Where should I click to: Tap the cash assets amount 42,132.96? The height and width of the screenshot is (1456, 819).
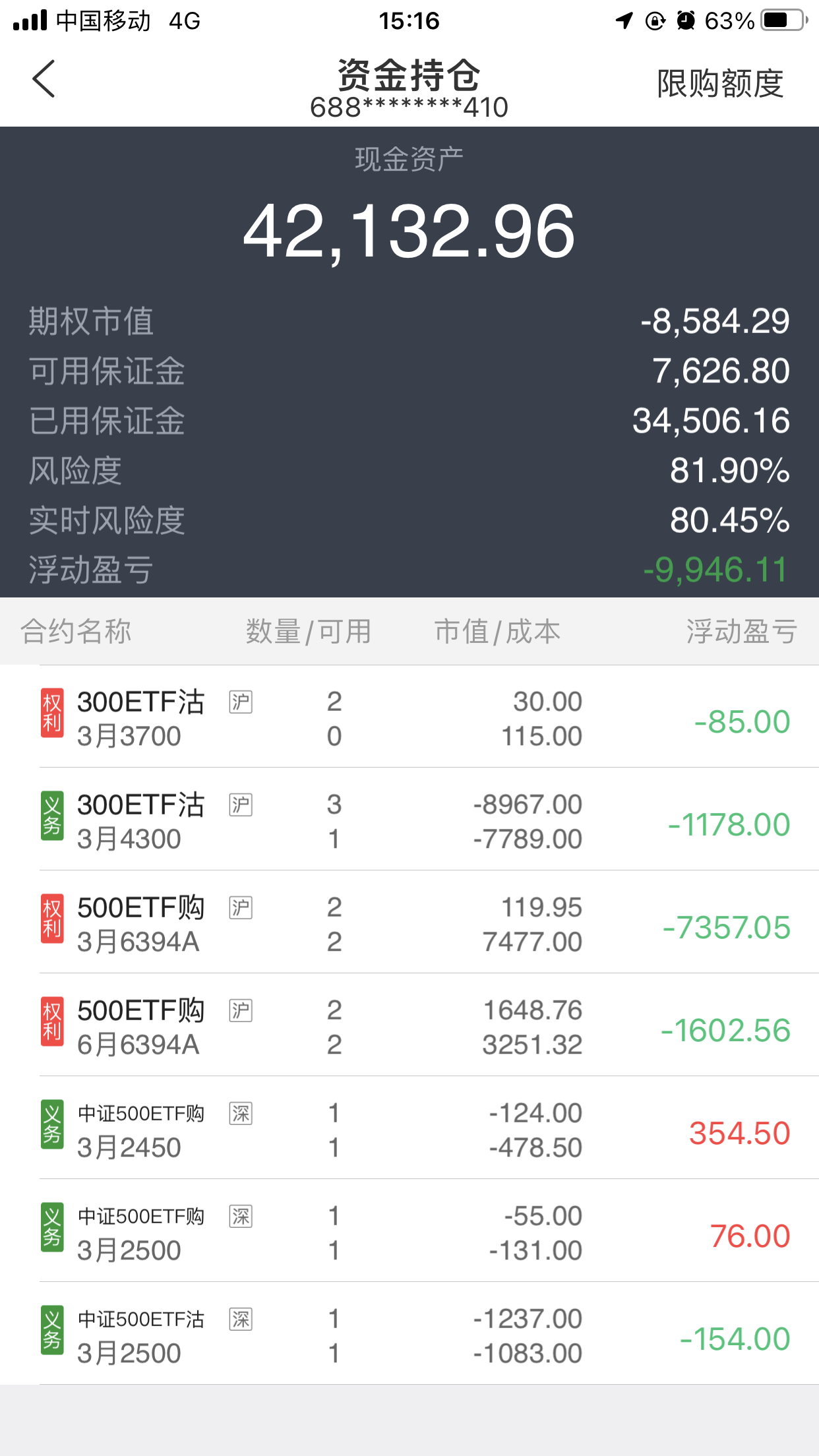pos(409,231)
